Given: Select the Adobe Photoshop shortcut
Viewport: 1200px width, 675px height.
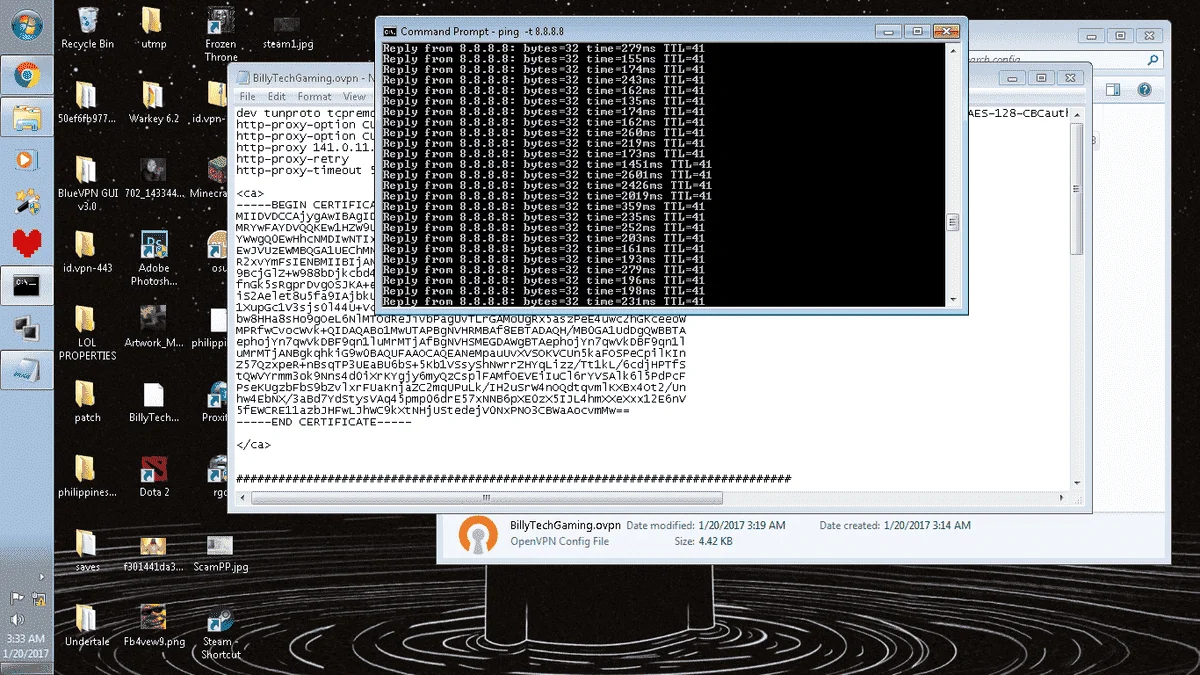Looking at the screenshot, I should 153,257.
